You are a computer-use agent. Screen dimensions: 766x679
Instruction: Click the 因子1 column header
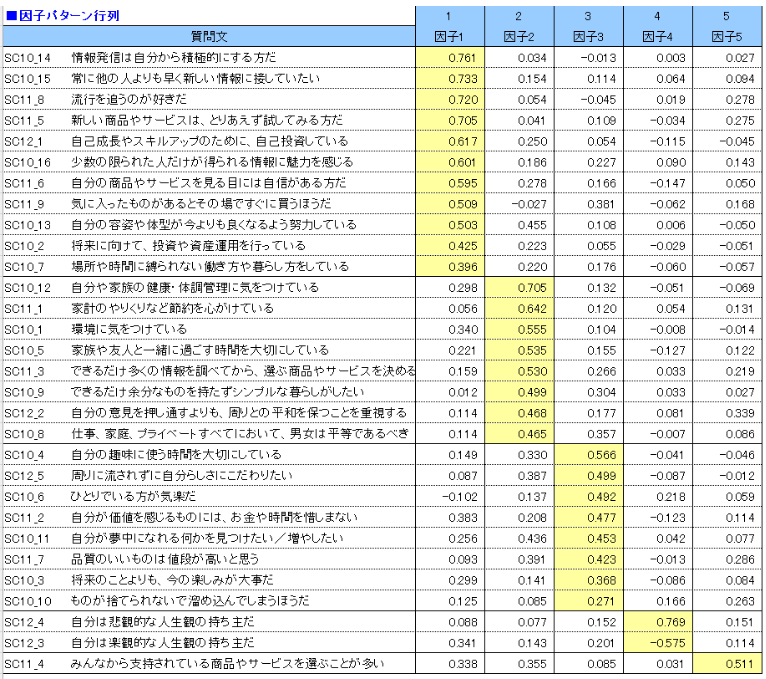coord(449,36)
